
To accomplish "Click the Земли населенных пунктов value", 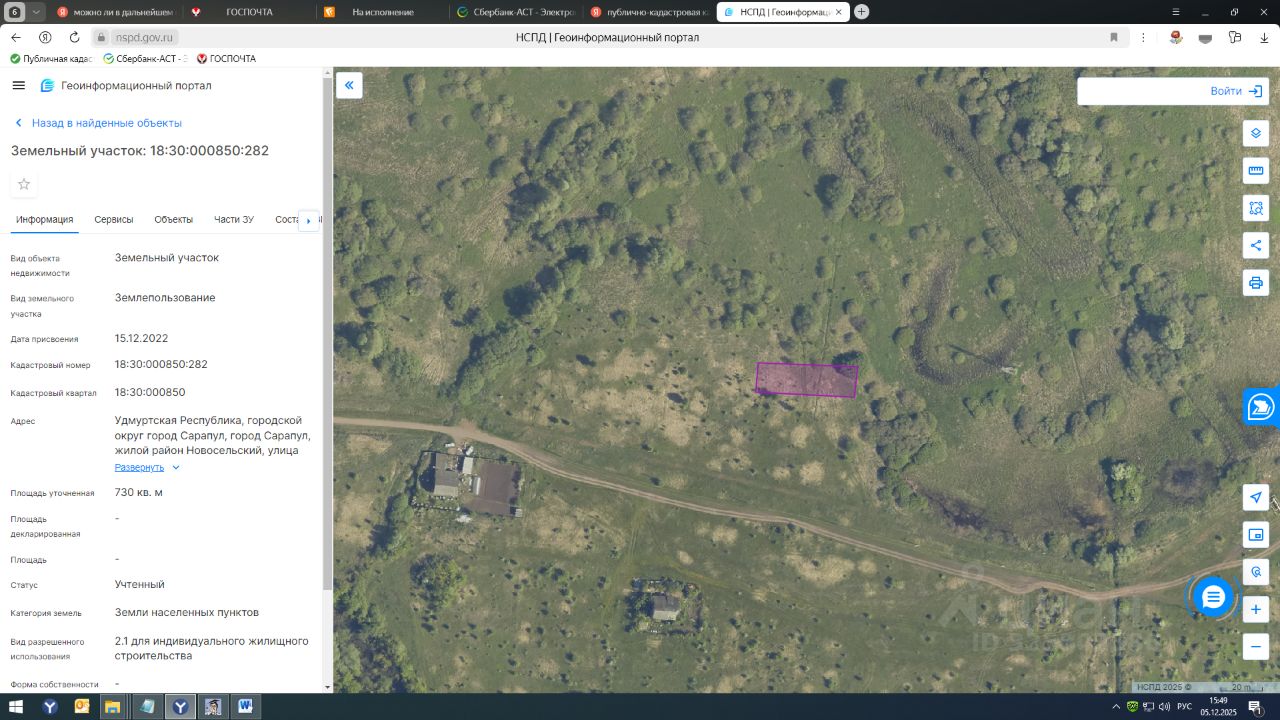I will click(187, 612).
